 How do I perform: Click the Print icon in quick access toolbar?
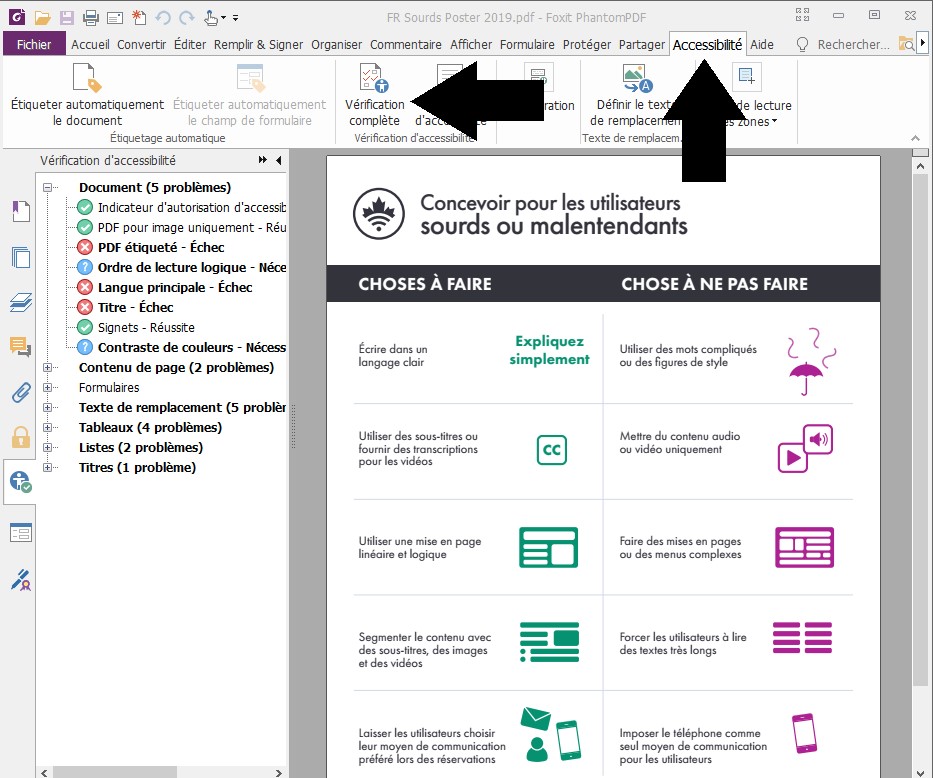[90, 16]
